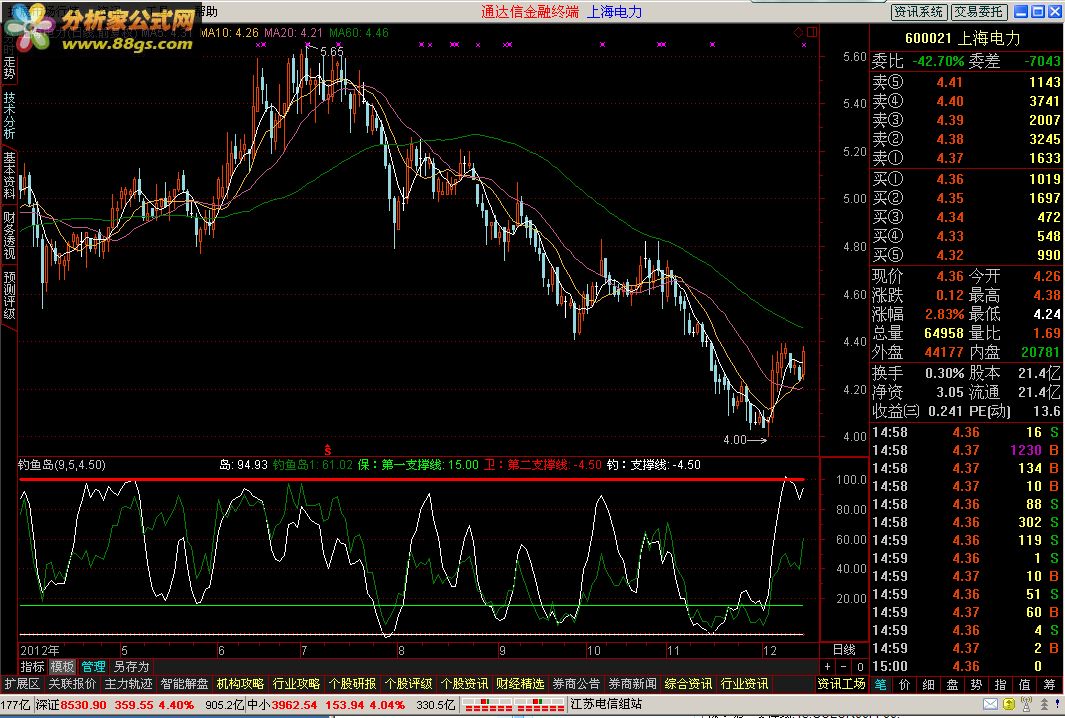
Task: Open the 个股研报 tab
Action: (353, 684)
